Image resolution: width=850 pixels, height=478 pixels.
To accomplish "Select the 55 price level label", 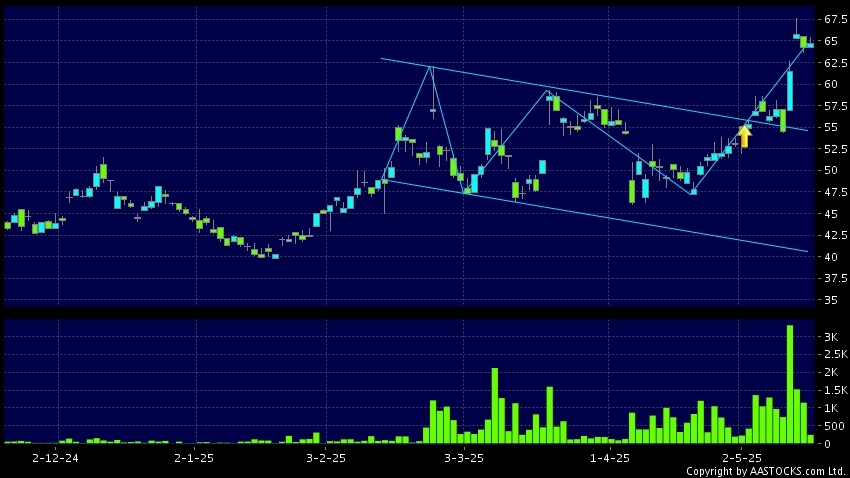I will tap(831, 127).
